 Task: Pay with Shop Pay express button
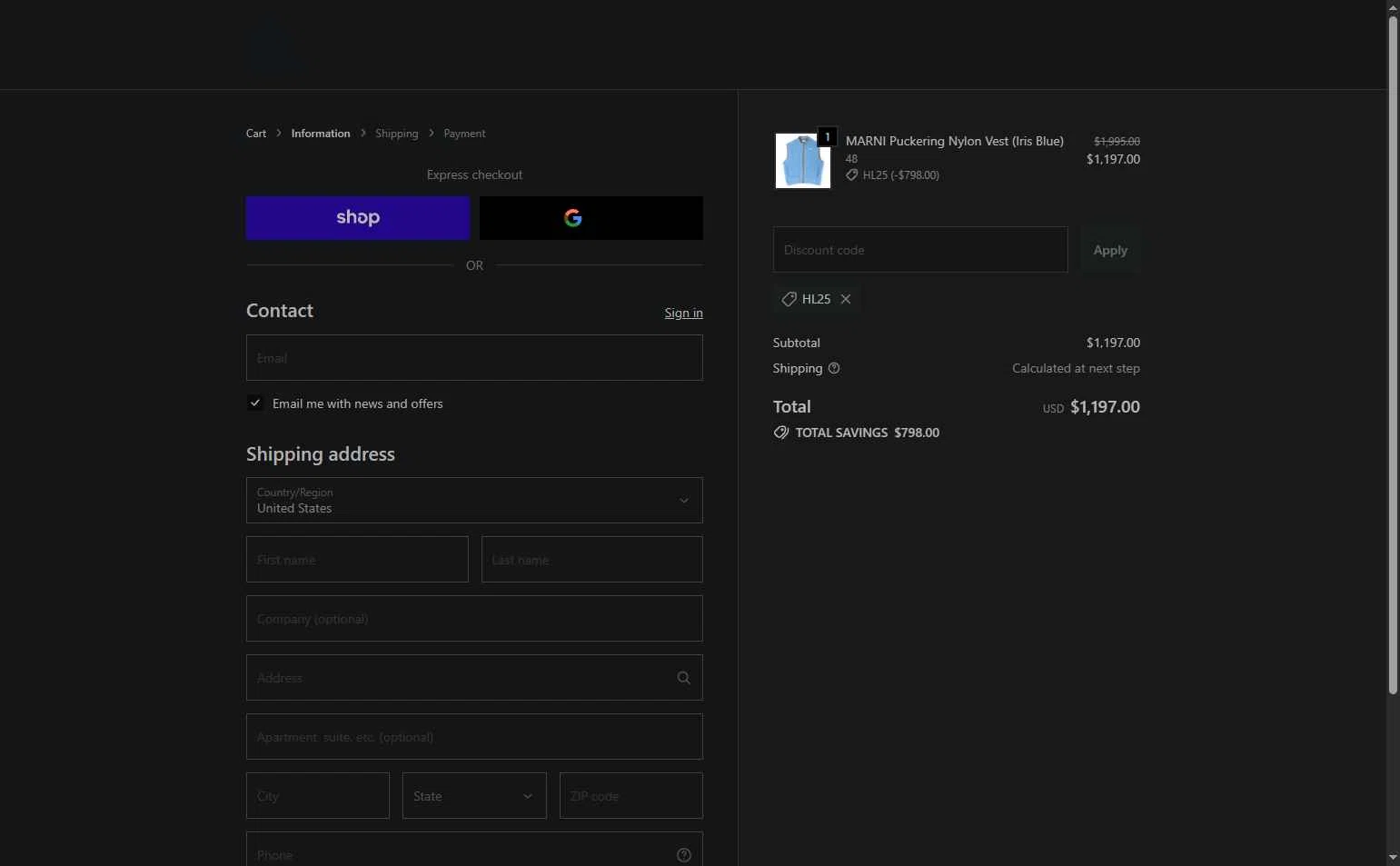point(357,218)
